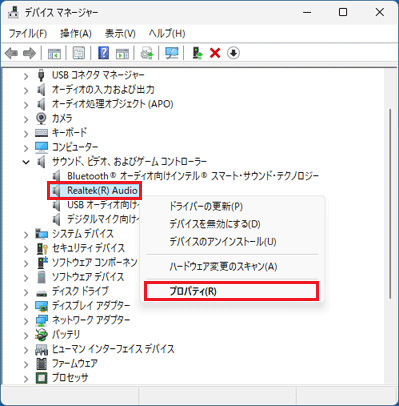Expand the バッテリ node
The height and width of the screenshot is (406, 399).
26,335
